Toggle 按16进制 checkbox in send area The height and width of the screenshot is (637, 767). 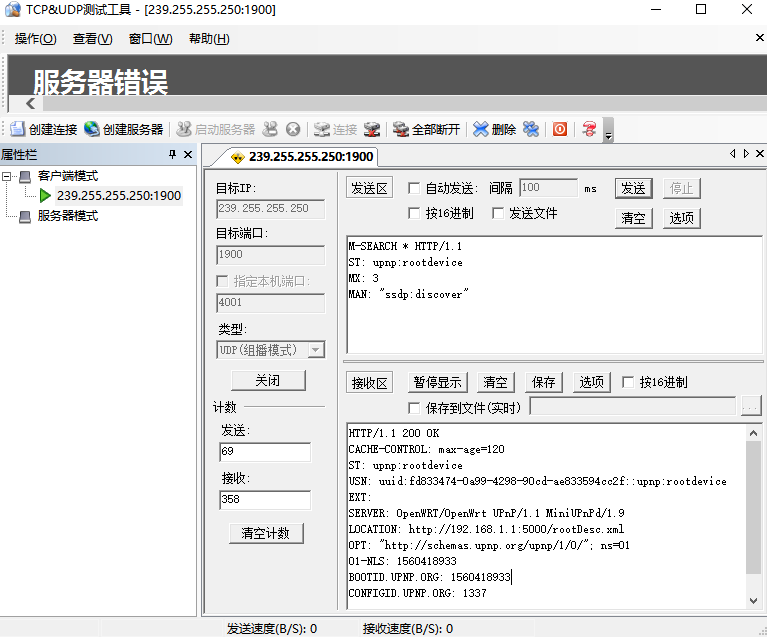(x=414, y=213)
